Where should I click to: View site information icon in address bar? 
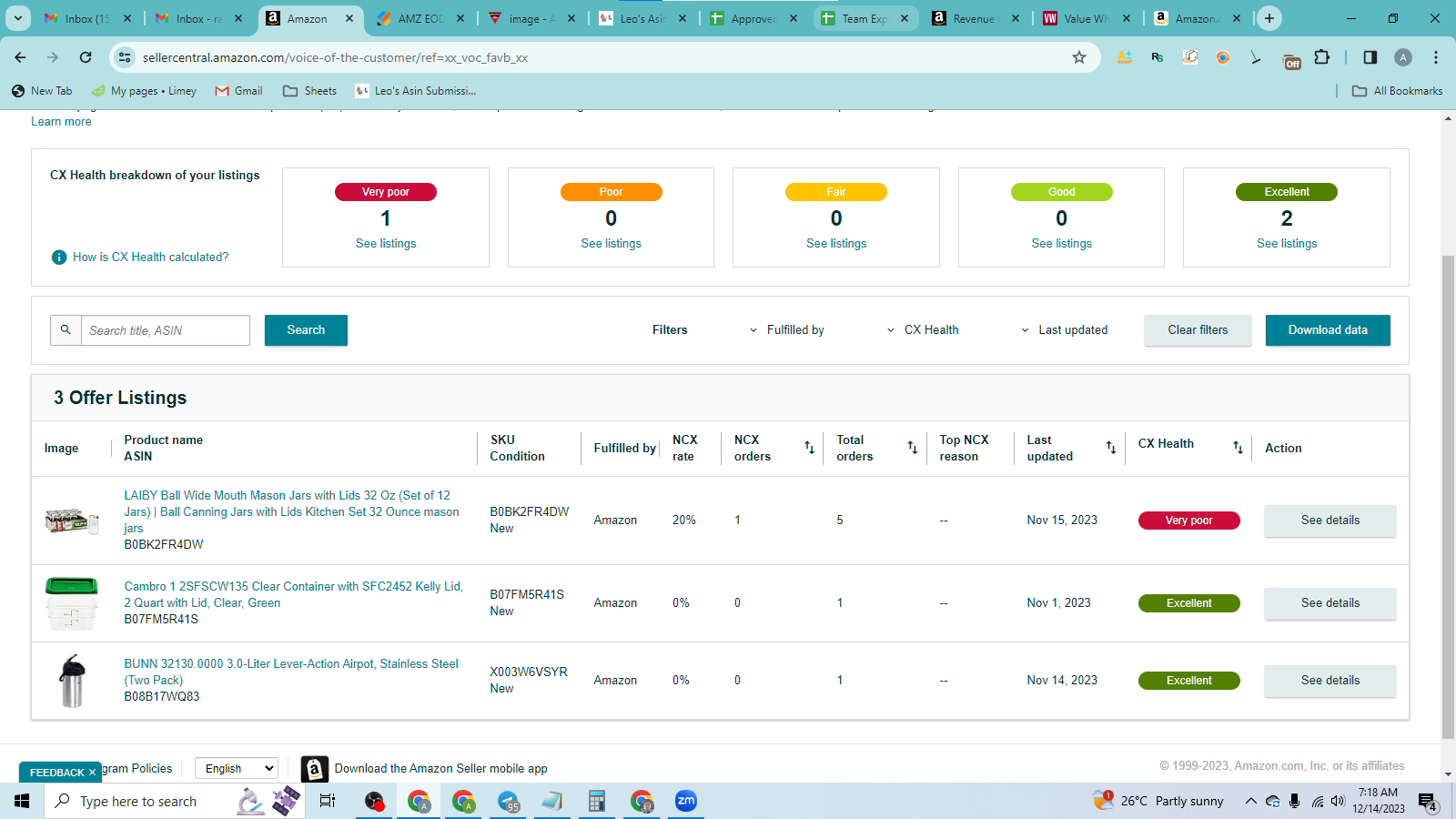click(x=126, y=57)
